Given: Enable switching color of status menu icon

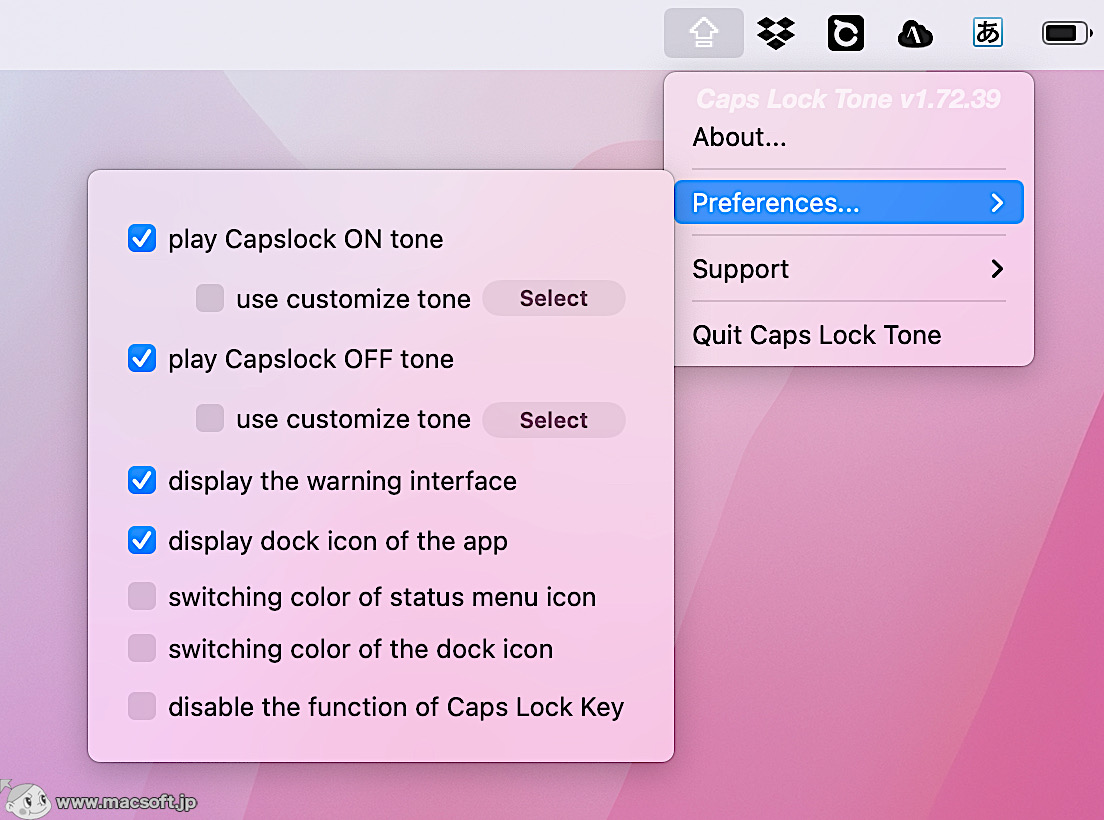Looking at the screenshot, I should pyautogui.click(x=142, y=596).
